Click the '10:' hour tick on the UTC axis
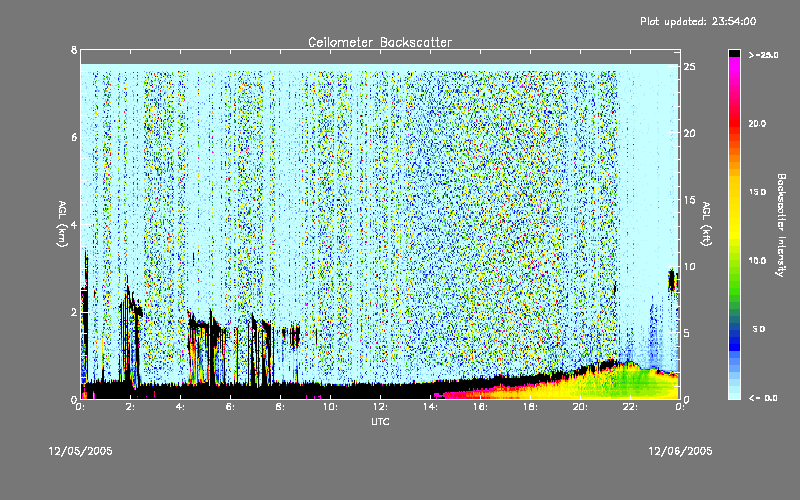 pos(330,407)
